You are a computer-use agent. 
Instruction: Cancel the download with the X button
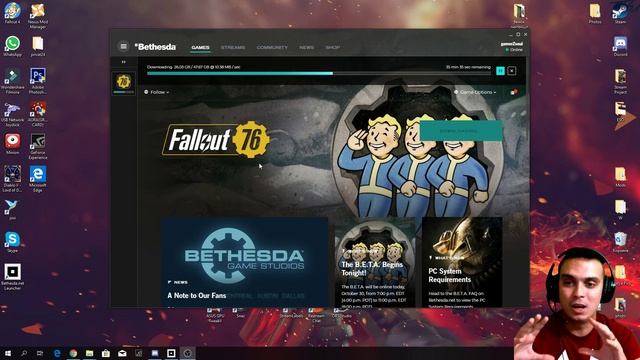click(511, 71)
